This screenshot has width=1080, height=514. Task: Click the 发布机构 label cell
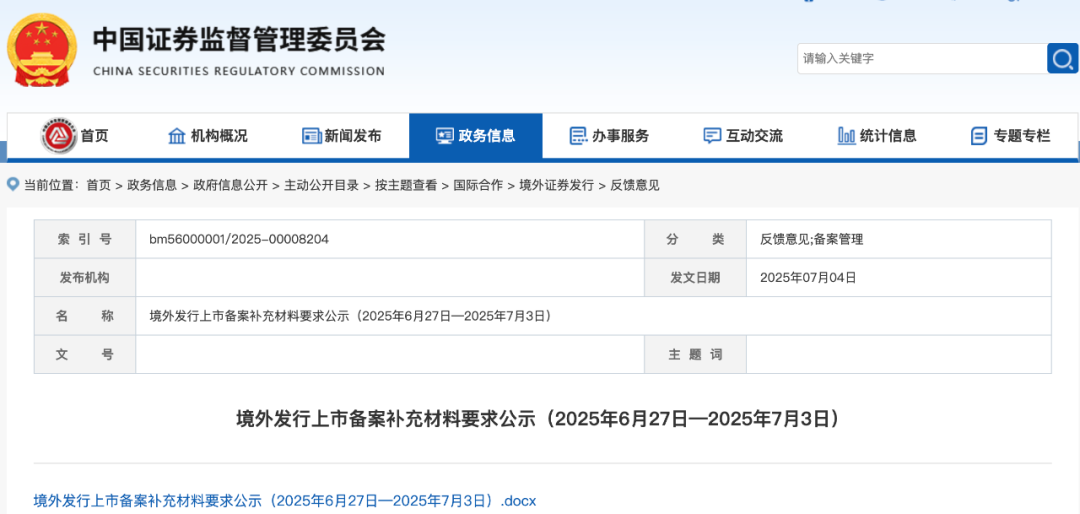85,278
